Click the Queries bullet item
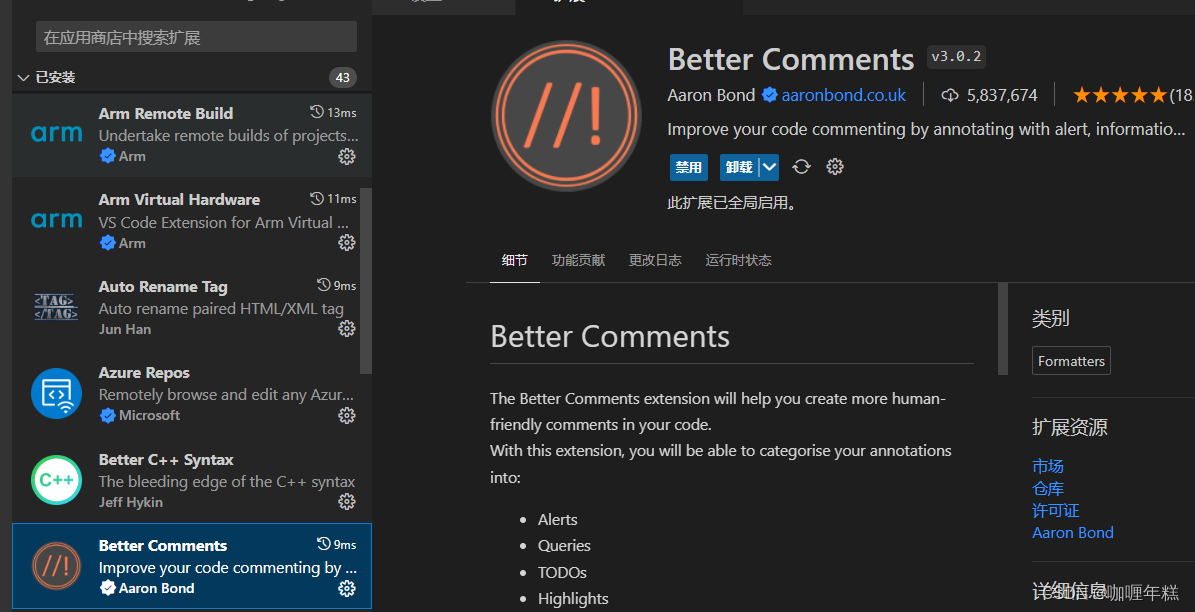Image resolution: width=1195 pixels, height=612 pixels. 565,546
